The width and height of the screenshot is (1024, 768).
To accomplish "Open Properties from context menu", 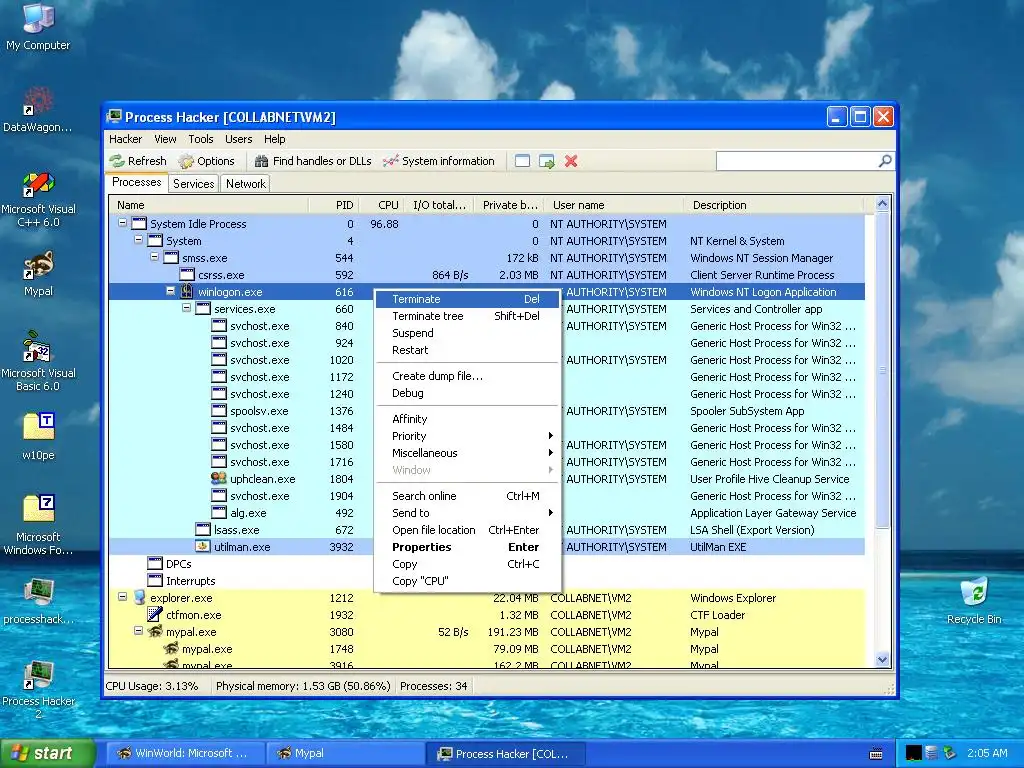I will click(x=468, y=547).
